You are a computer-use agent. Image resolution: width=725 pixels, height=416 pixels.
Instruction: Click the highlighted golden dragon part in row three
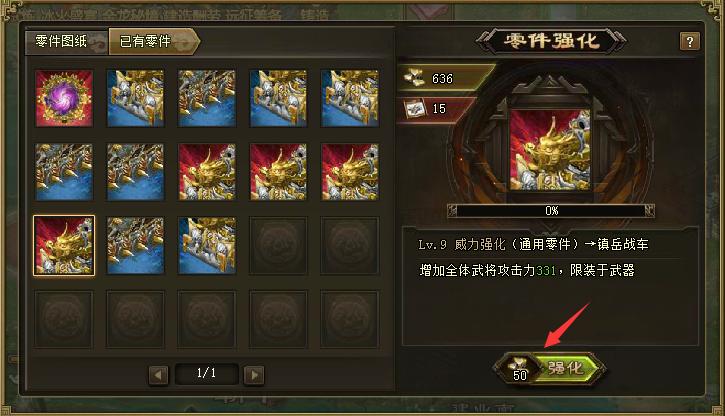64,246
